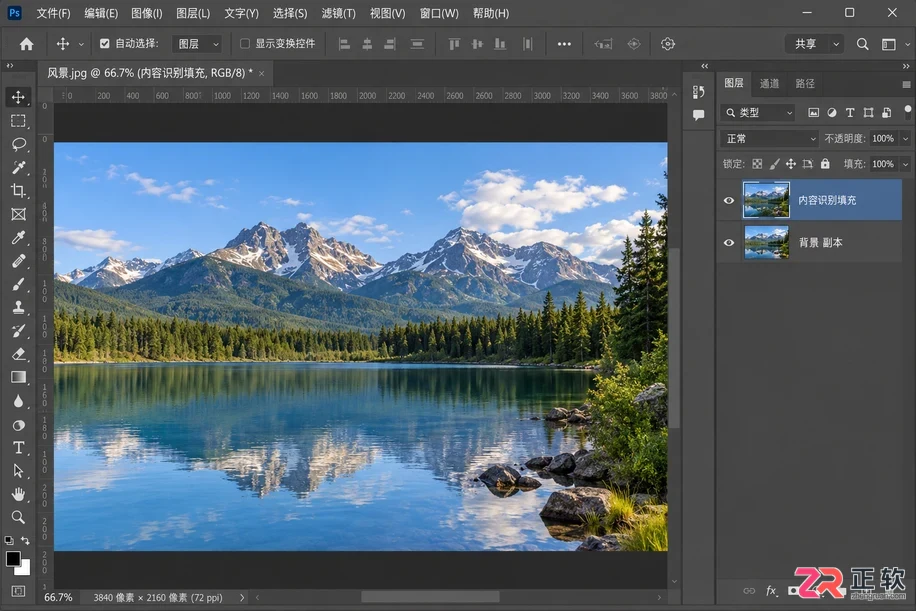916x611 pixels.
Task: Toggle the 自动选择 checkbox
Action: pos(105,43)
